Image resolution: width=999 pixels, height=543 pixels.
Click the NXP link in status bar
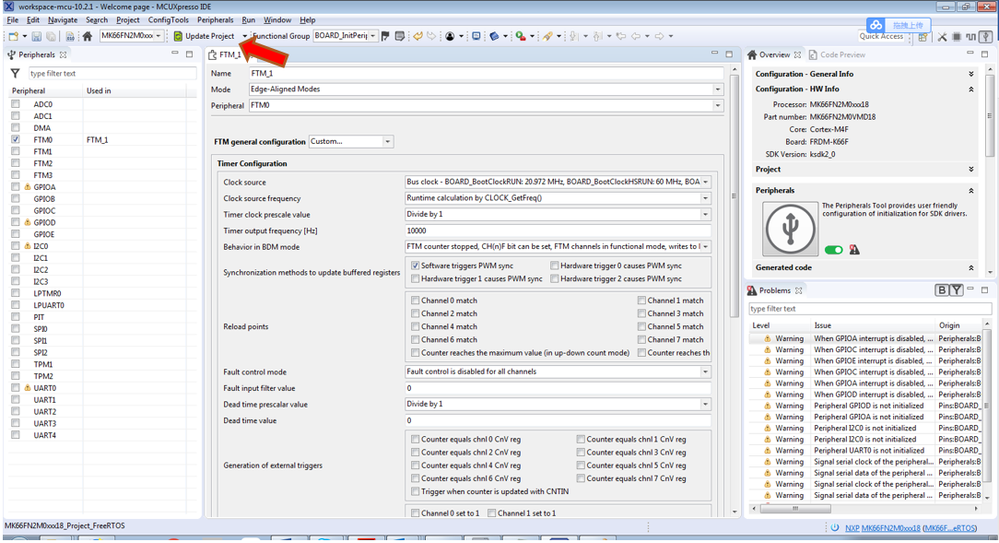[x=852, y=528]
